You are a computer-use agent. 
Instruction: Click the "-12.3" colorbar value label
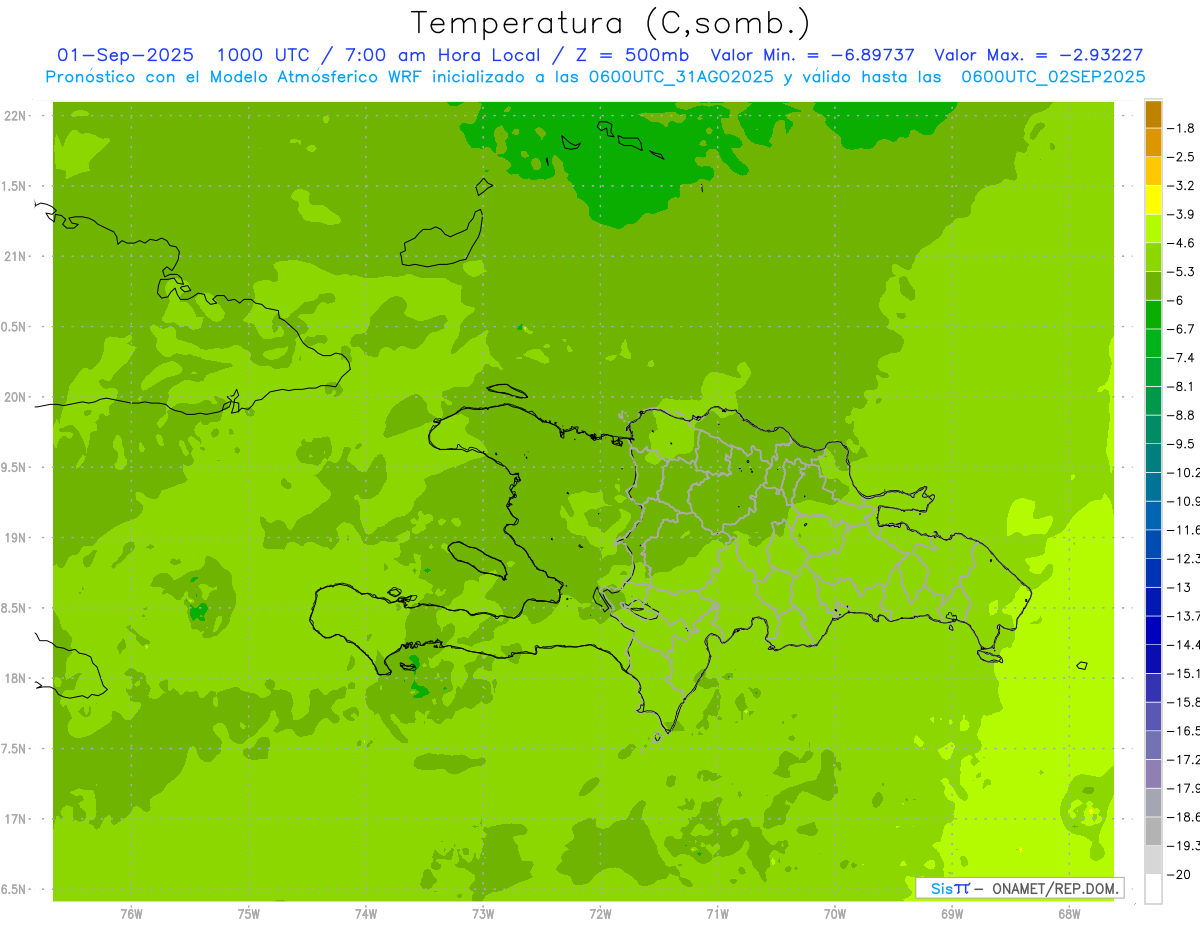(1183, 558)
